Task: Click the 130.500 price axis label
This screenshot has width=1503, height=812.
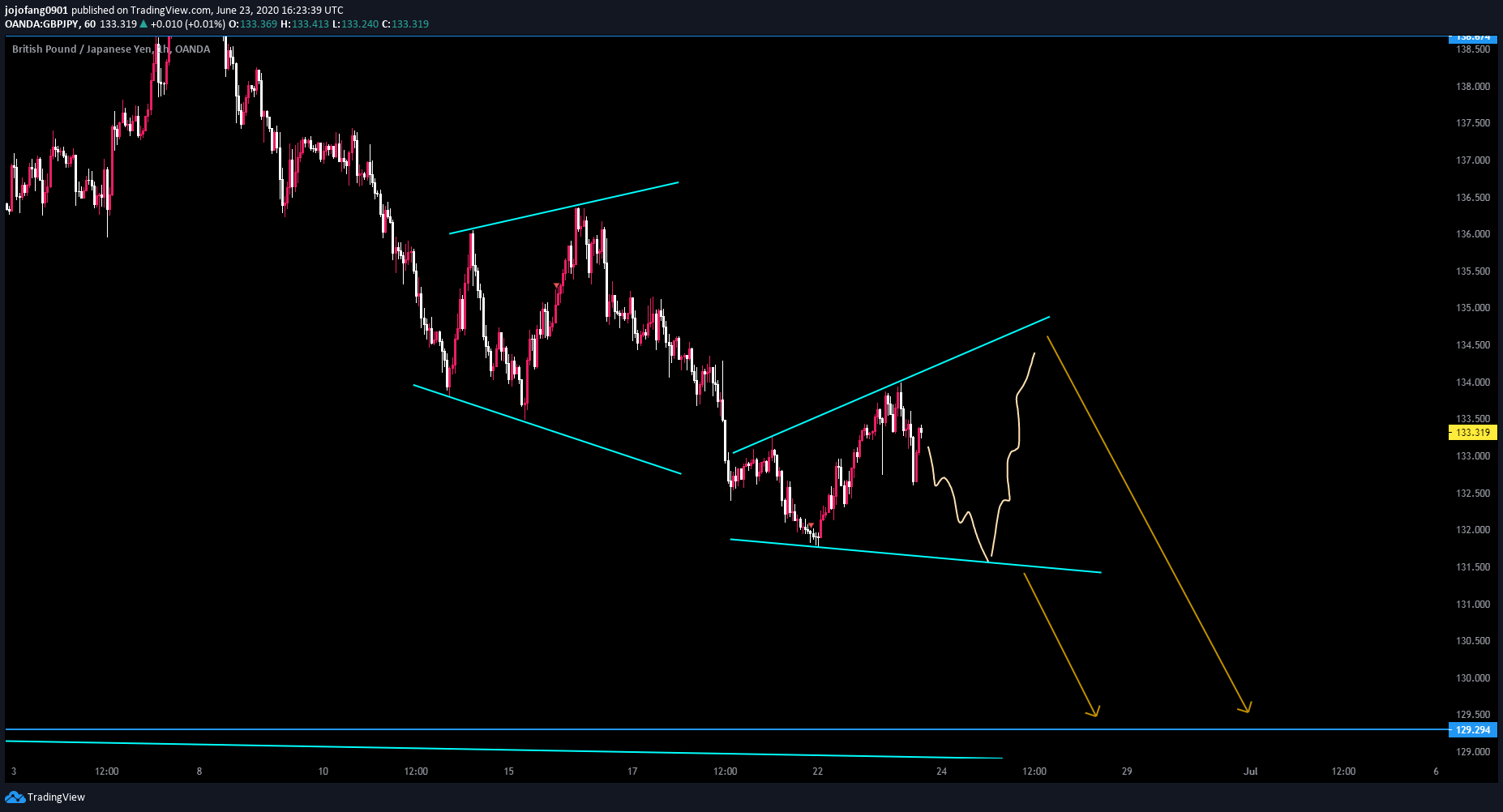Action: tap(1473, 641)
